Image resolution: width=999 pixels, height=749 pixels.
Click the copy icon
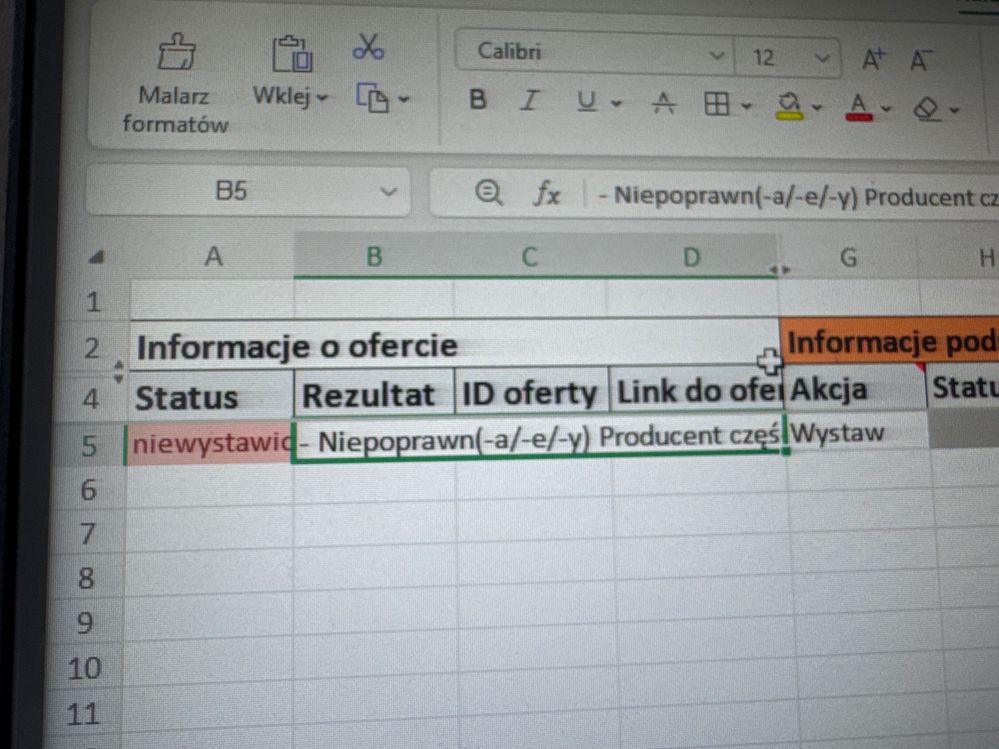(x=372, y=98)
